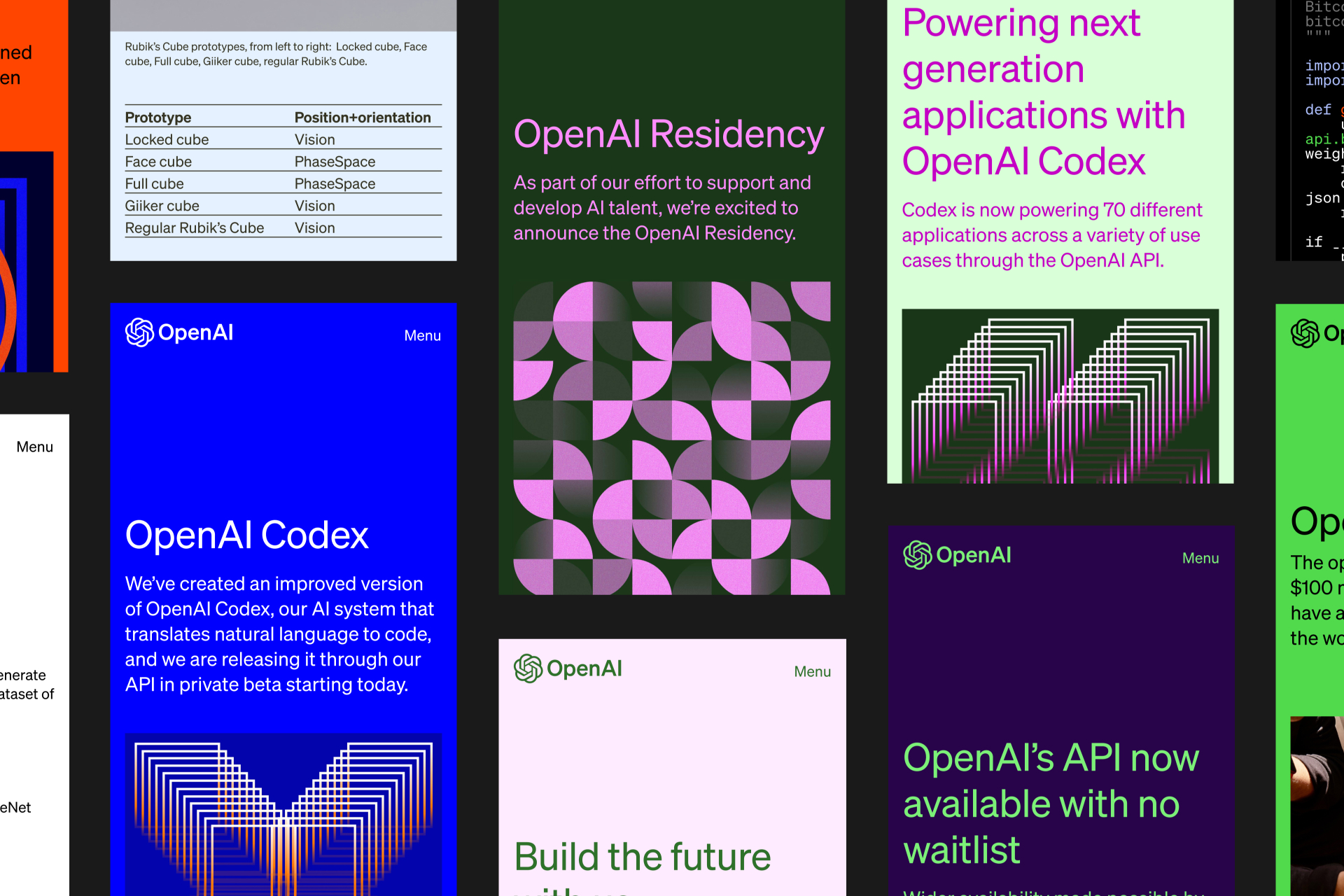
Task: Click the OpenAI logo on pink card
Action: pyautogui.click(x=568, y=668)
